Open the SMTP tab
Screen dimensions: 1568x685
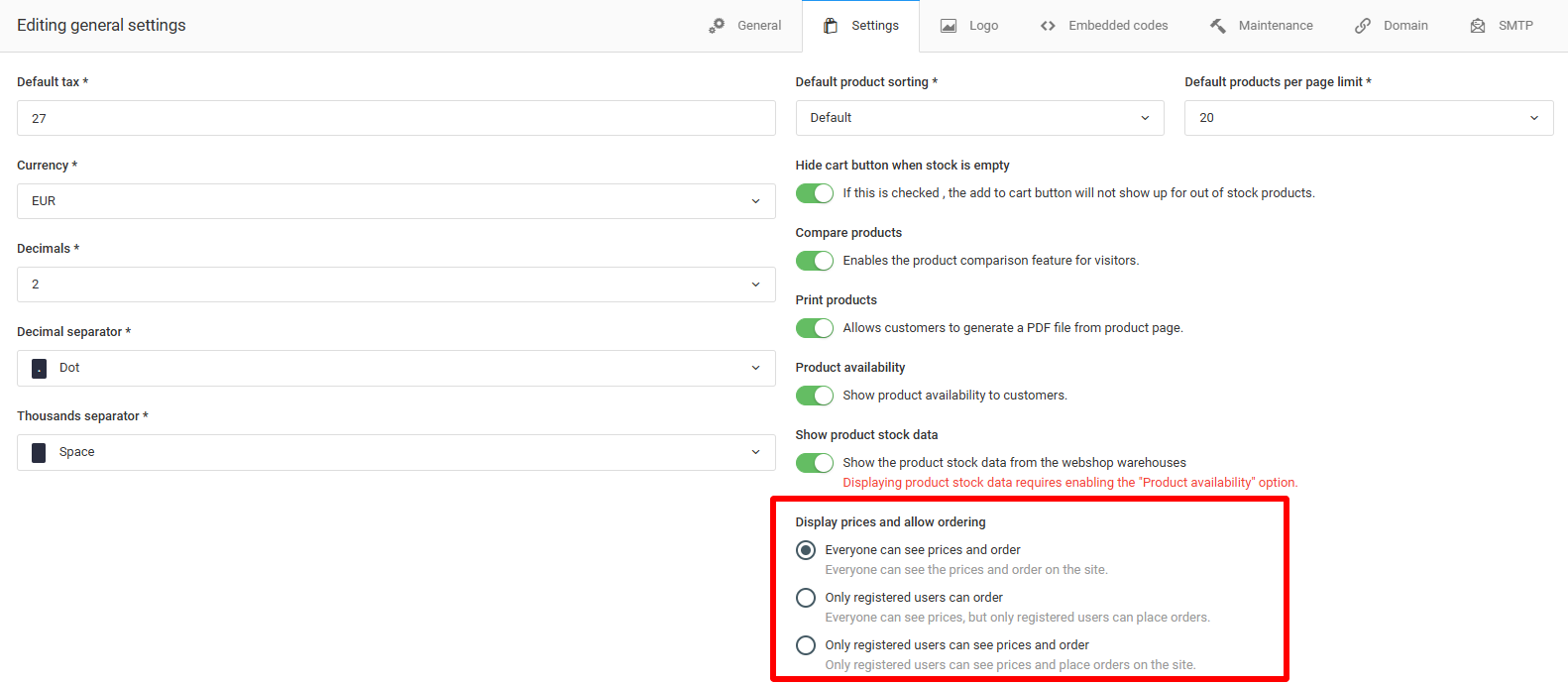click(1502, 26)
